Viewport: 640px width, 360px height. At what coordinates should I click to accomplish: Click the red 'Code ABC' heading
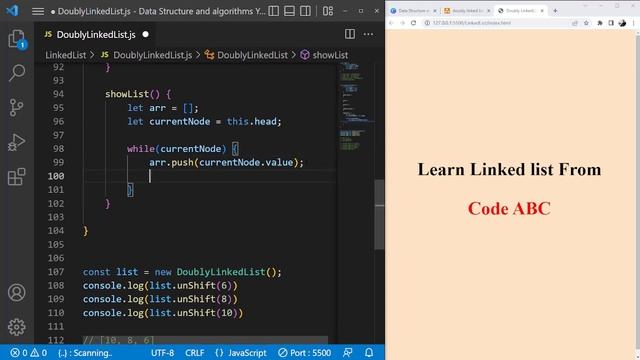509,208
